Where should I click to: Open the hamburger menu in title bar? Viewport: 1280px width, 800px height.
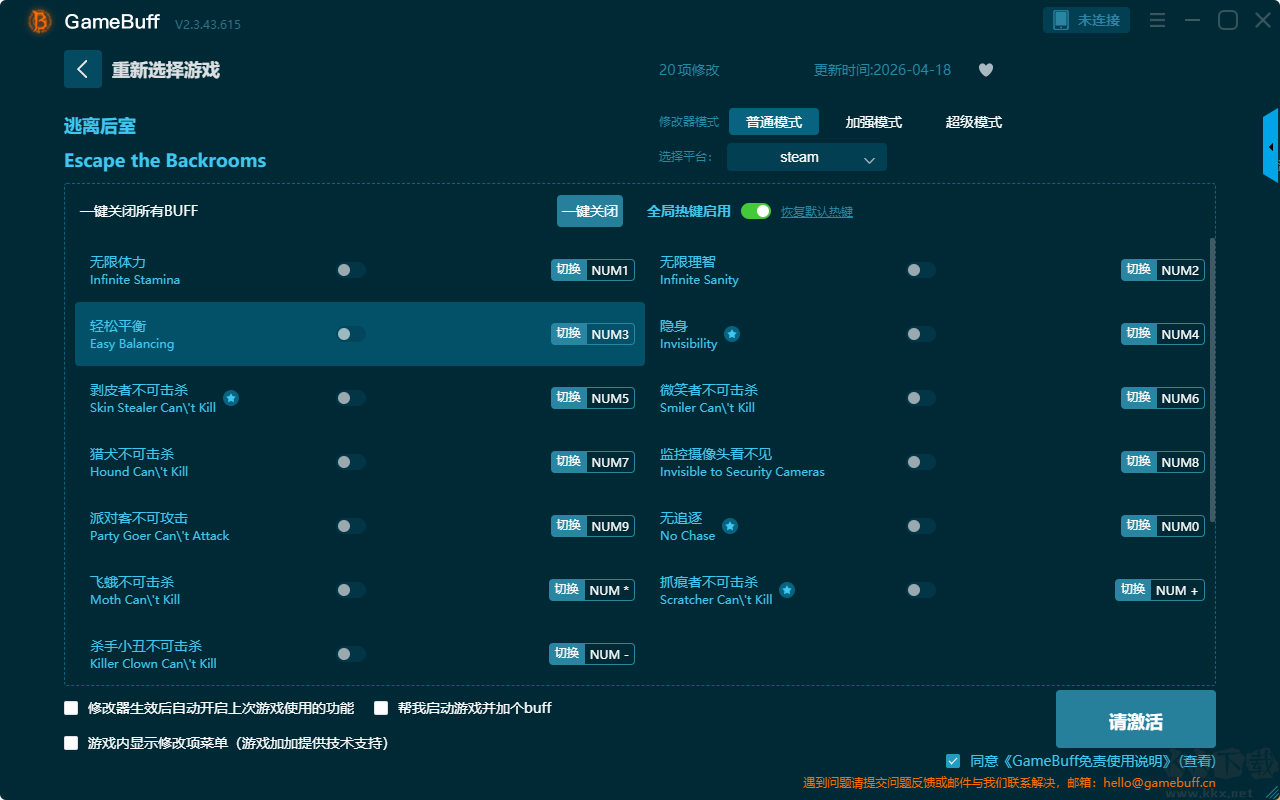tap(1157, 20)
